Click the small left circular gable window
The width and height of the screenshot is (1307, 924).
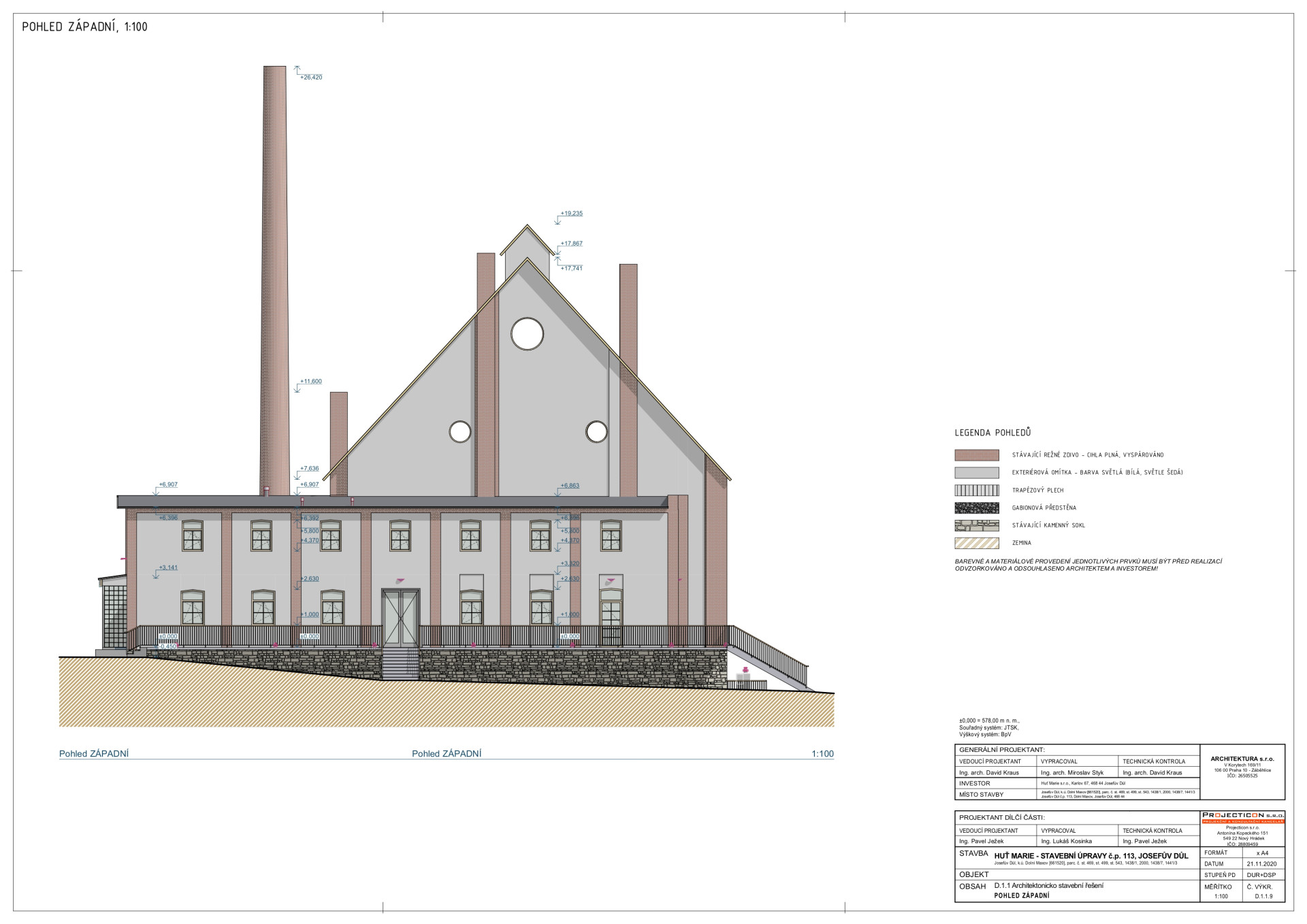click(460, 431)
